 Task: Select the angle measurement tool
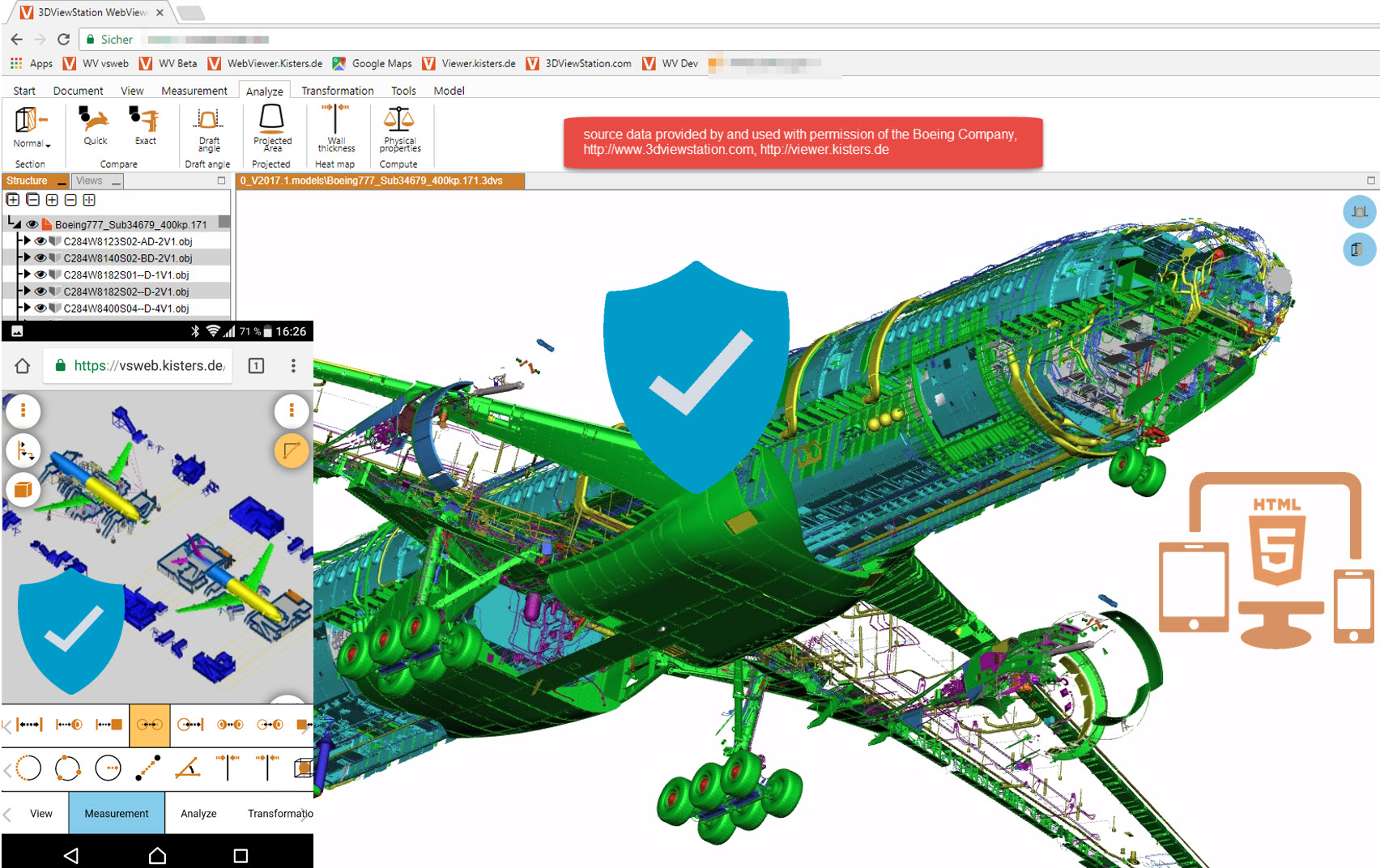coord(187,767)
